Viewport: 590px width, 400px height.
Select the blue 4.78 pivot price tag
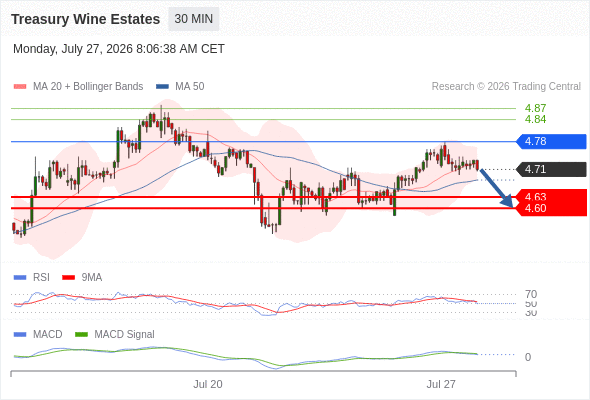[551, 141]
